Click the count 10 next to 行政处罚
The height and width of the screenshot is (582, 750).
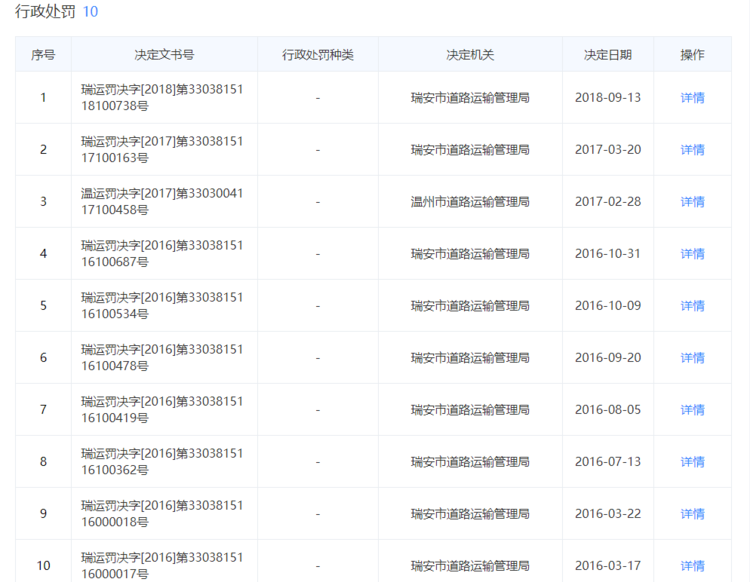(90, 11)
